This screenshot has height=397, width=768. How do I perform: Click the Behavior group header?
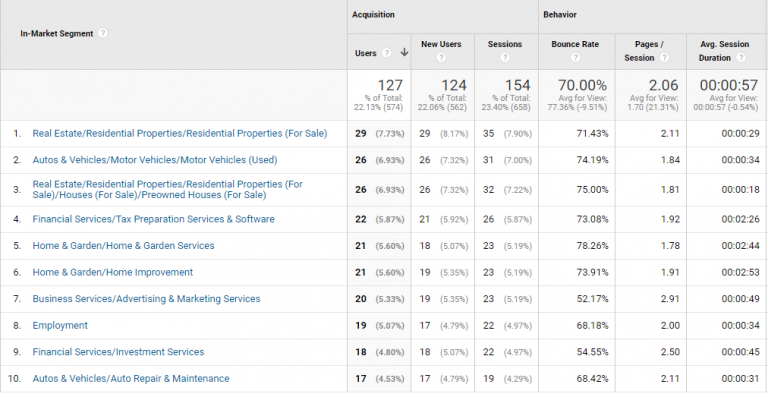pyautogui.click(x=560, y=15)
